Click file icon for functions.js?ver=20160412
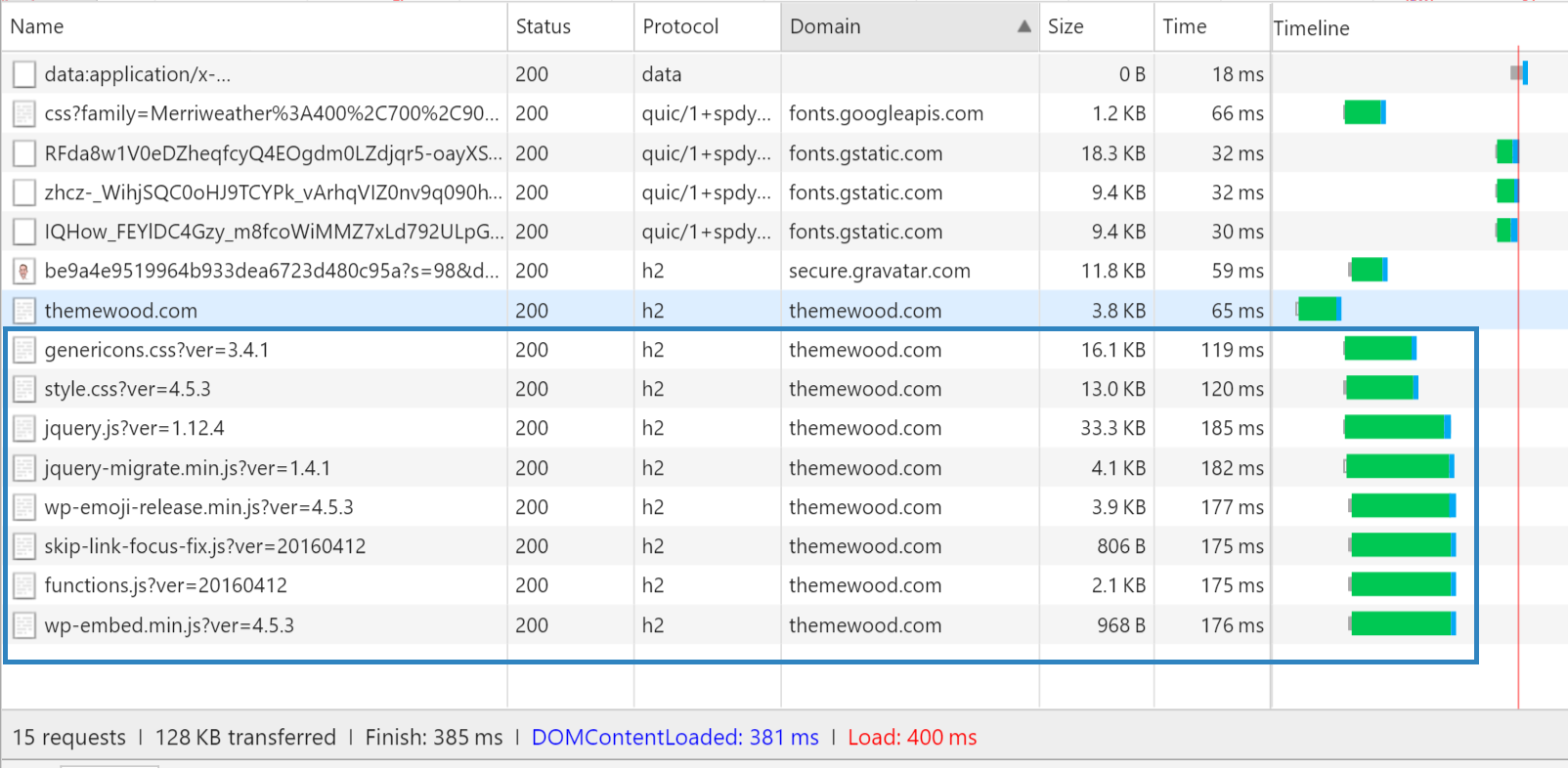Image resolution: width=1568 pixels, height=770 pixels. point(24,585)
